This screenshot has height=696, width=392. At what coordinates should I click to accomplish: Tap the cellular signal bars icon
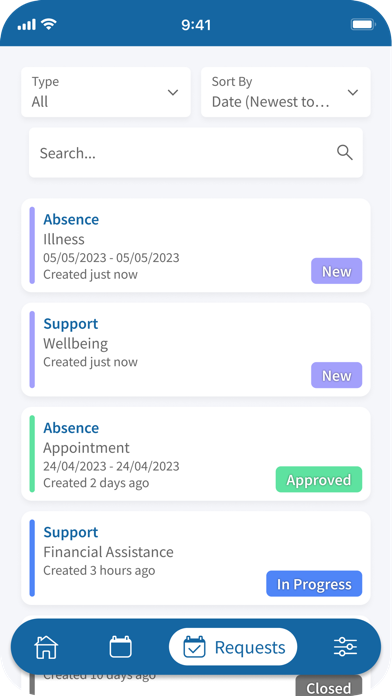(x=28, y=25)
